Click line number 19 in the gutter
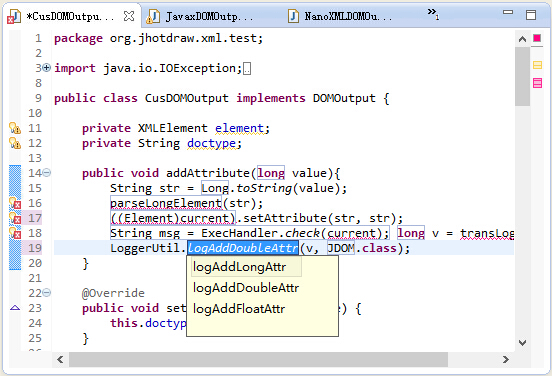This screenshot has width=552, height=376. (35, 248)
